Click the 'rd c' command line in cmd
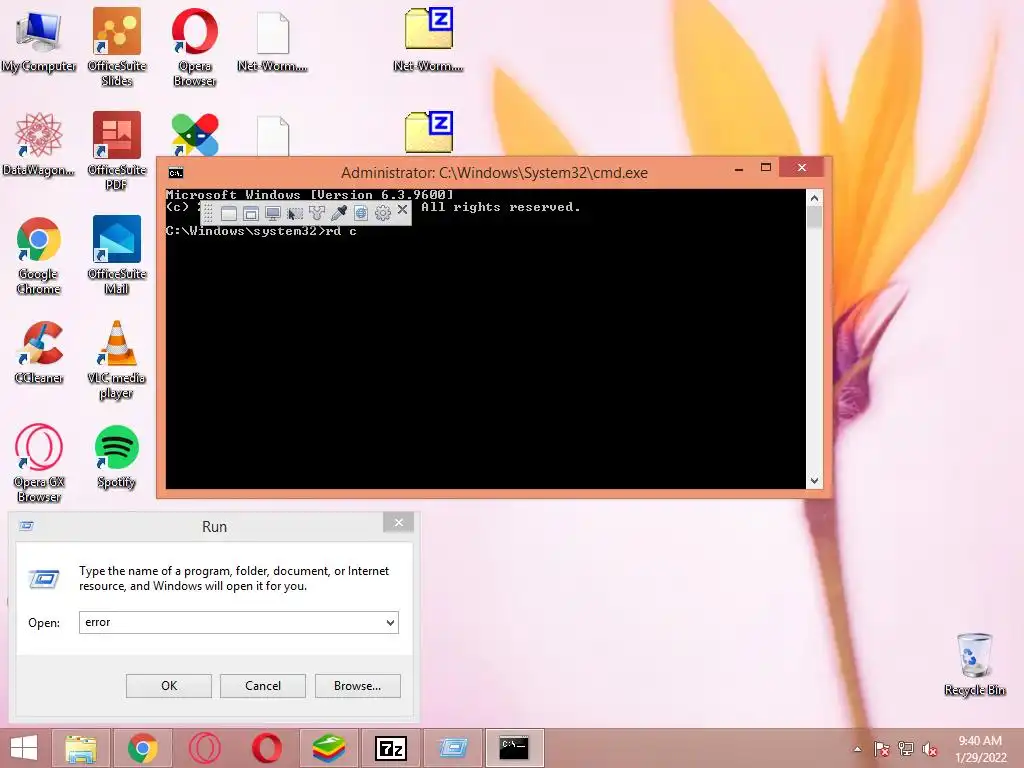 pyautogui.click(x=261, y=231)
